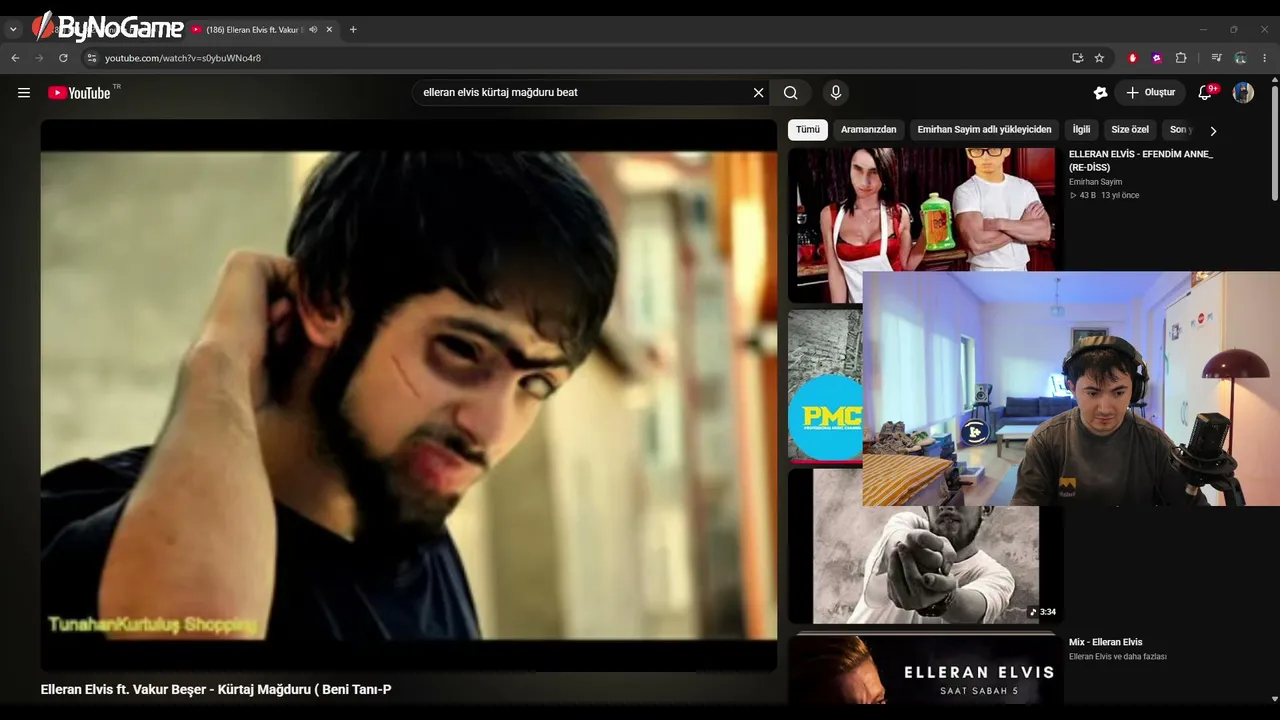Visit Emirhan Sayim channel link
This screenshot has height=720, width=1280.
tap(1095, 182)
